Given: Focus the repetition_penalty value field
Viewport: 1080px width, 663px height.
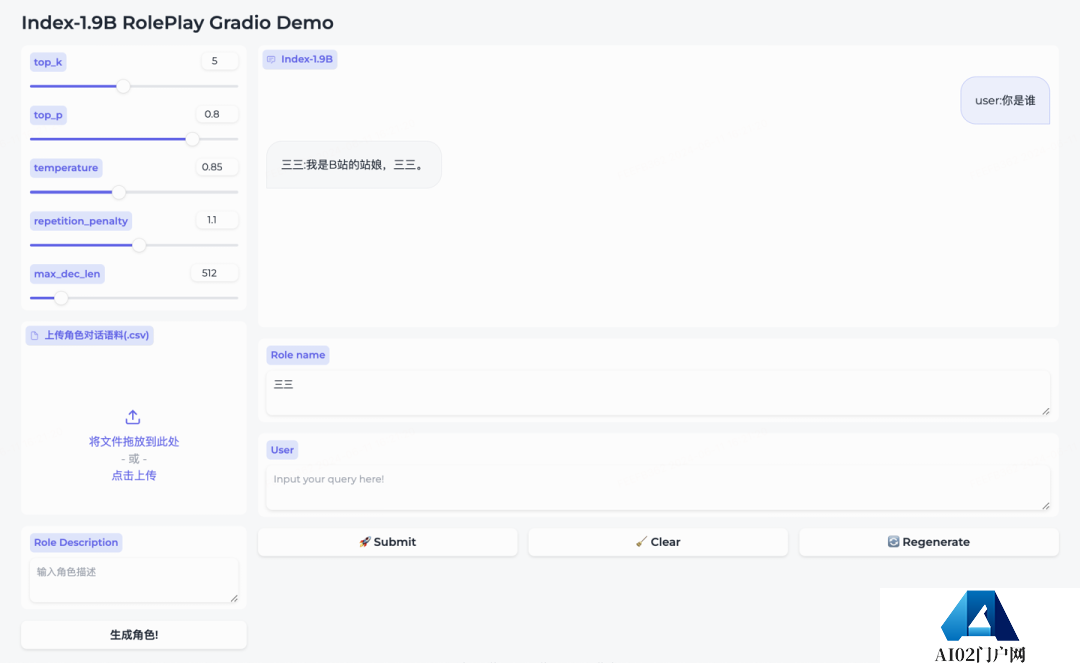Looking at the screenshot, I should (218, 220).
